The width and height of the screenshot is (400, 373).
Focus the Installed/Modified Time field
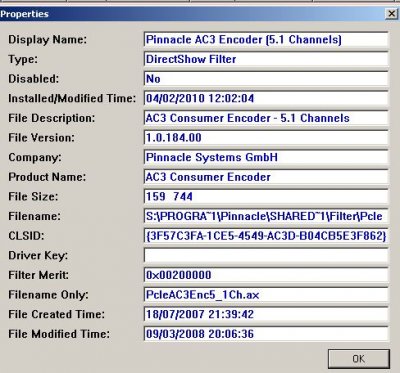click(x=266, y=99)
